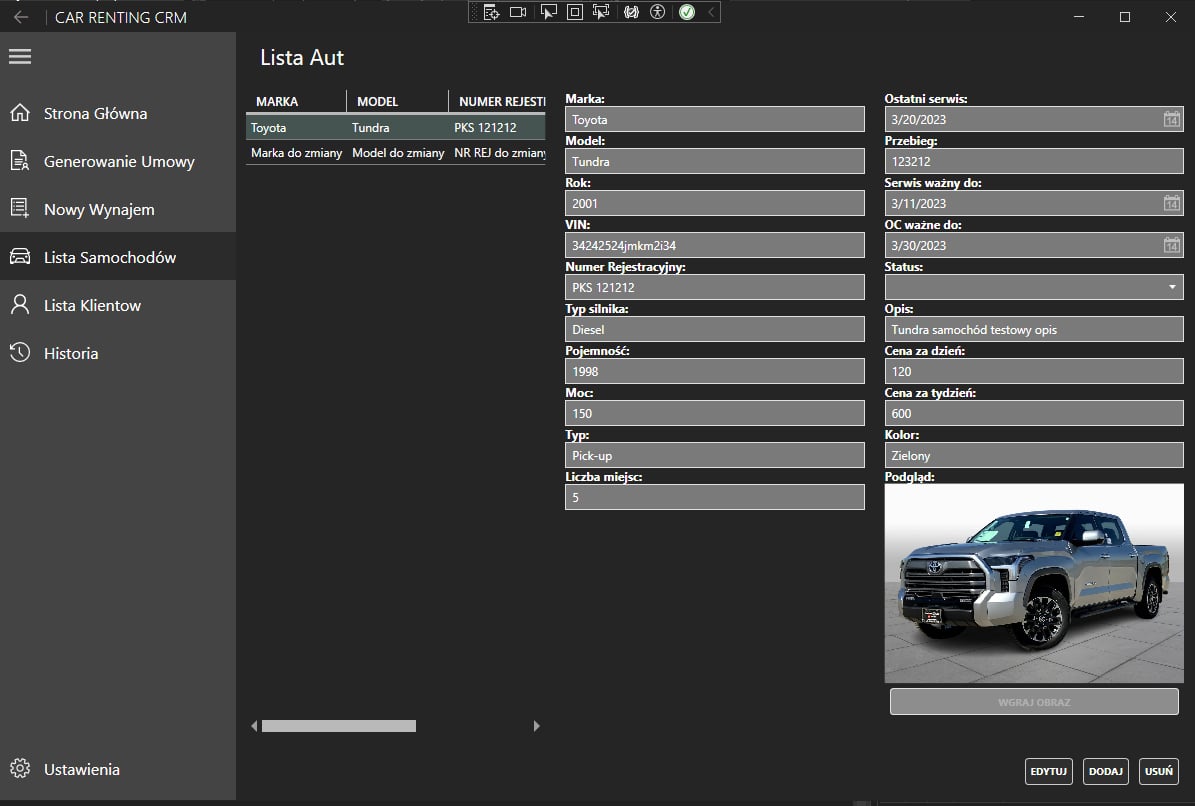Click the Cena za tydzień field
The height and width of the screenshot is (806, 1195).
coord(1034,413)
